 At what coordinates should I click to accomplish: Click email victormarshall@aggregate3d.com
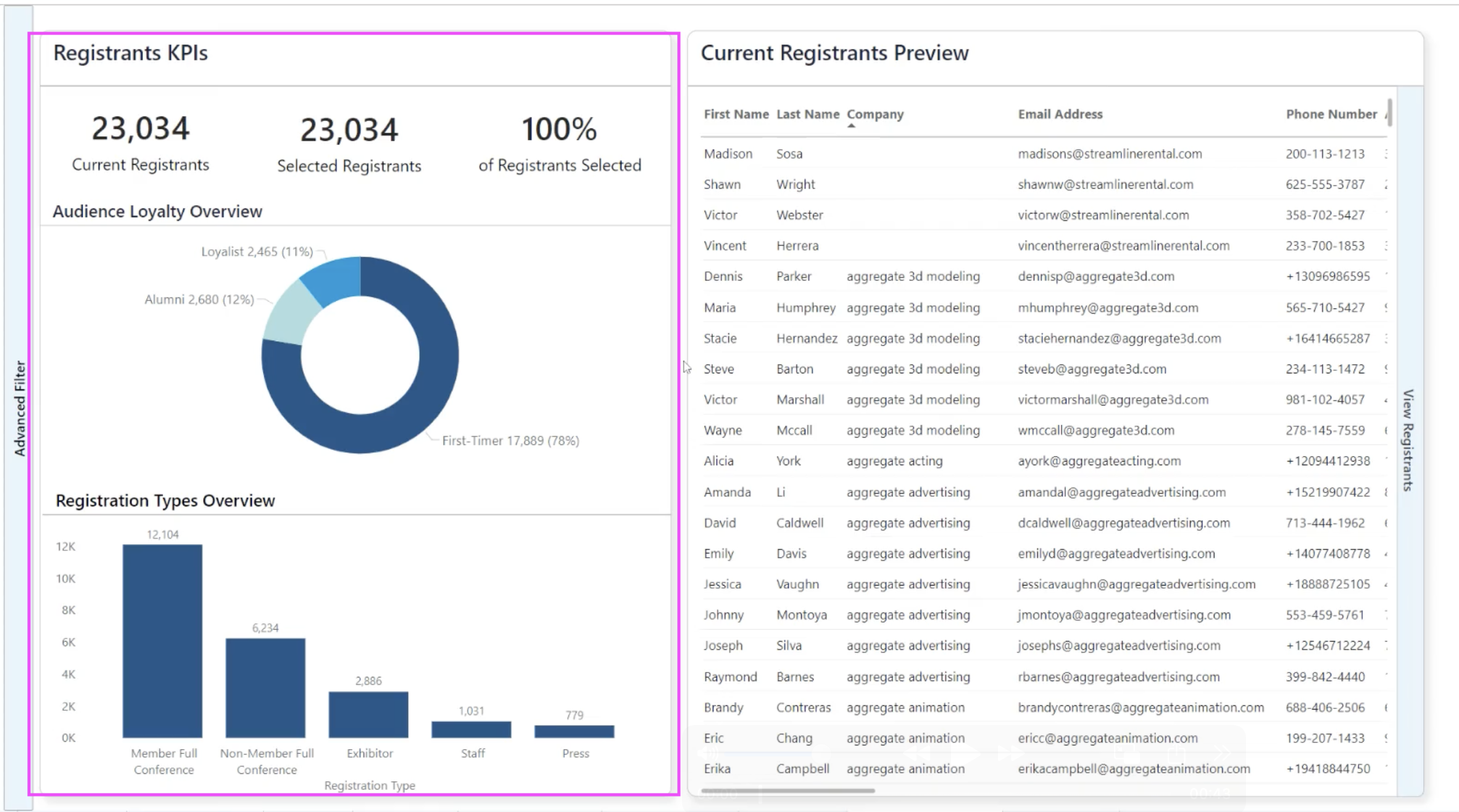1113,400
